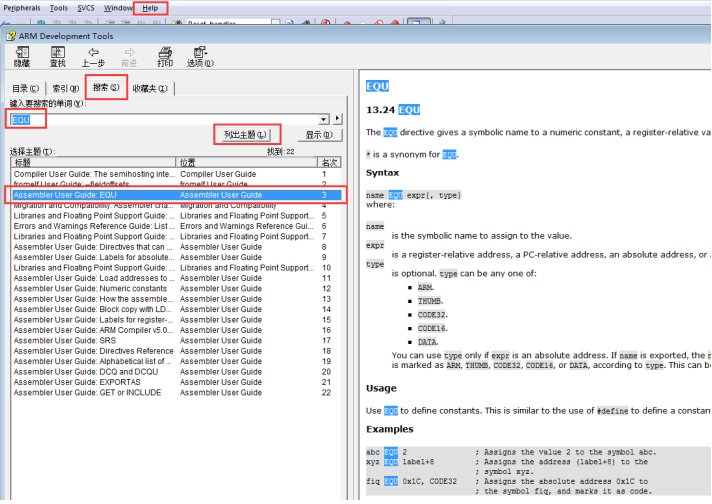Expand the search keyword dropdown arrow
The width and height of the screenshot is (712, 504).
tap(324, 119)
